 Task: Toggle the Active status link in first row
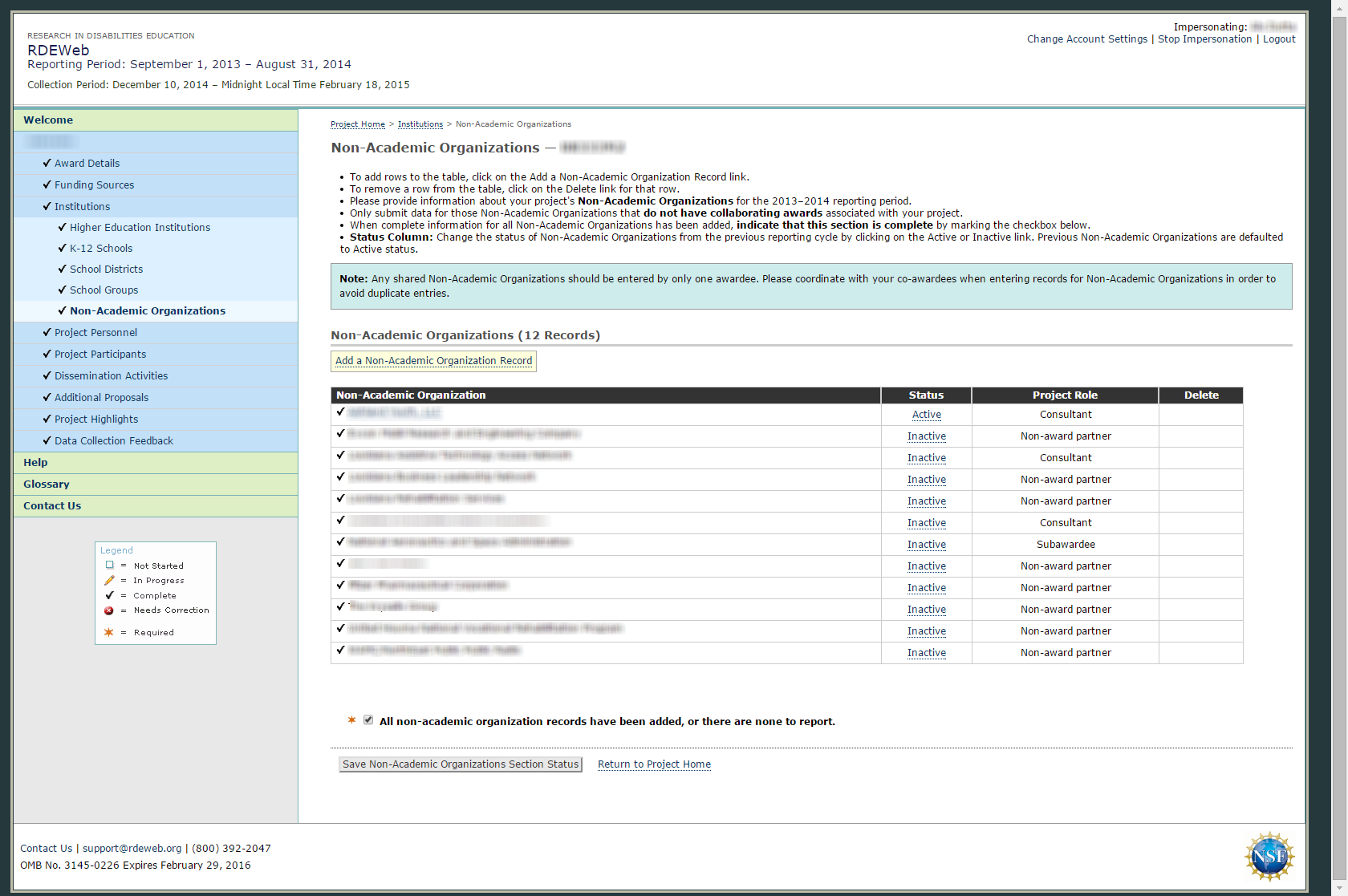pyautogui.click(x=926, y=415)
